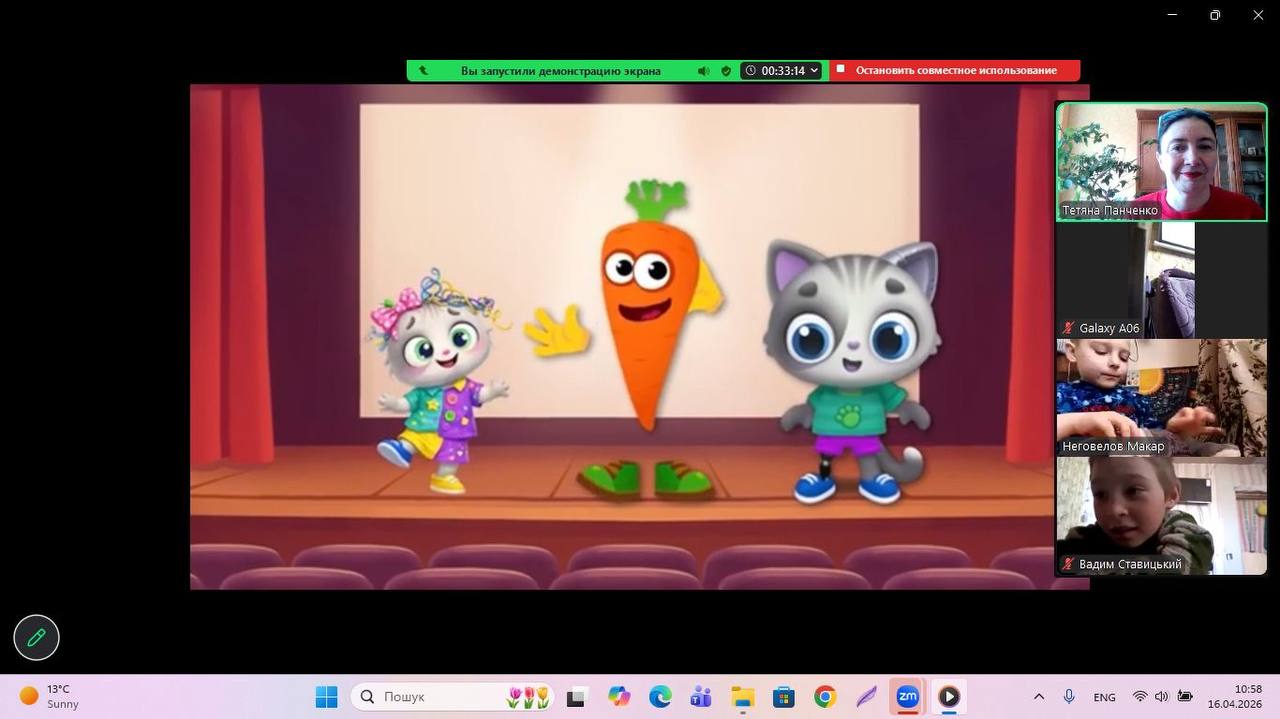
Task: Select Тетяна Панченко's video thumbnail
Action: (x=1161, y=161)
